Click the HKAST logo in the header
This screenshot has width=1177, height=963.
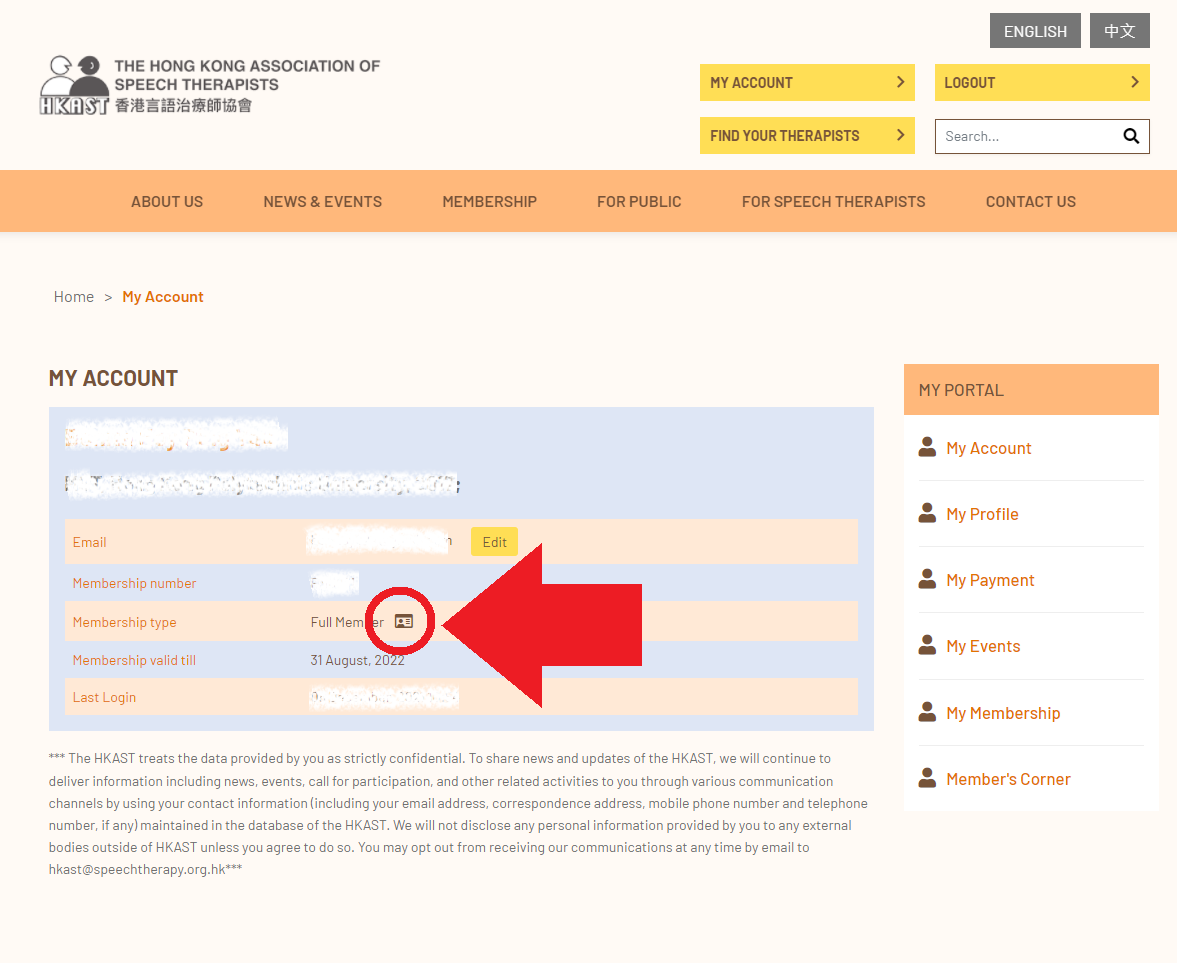pos(210,85)
